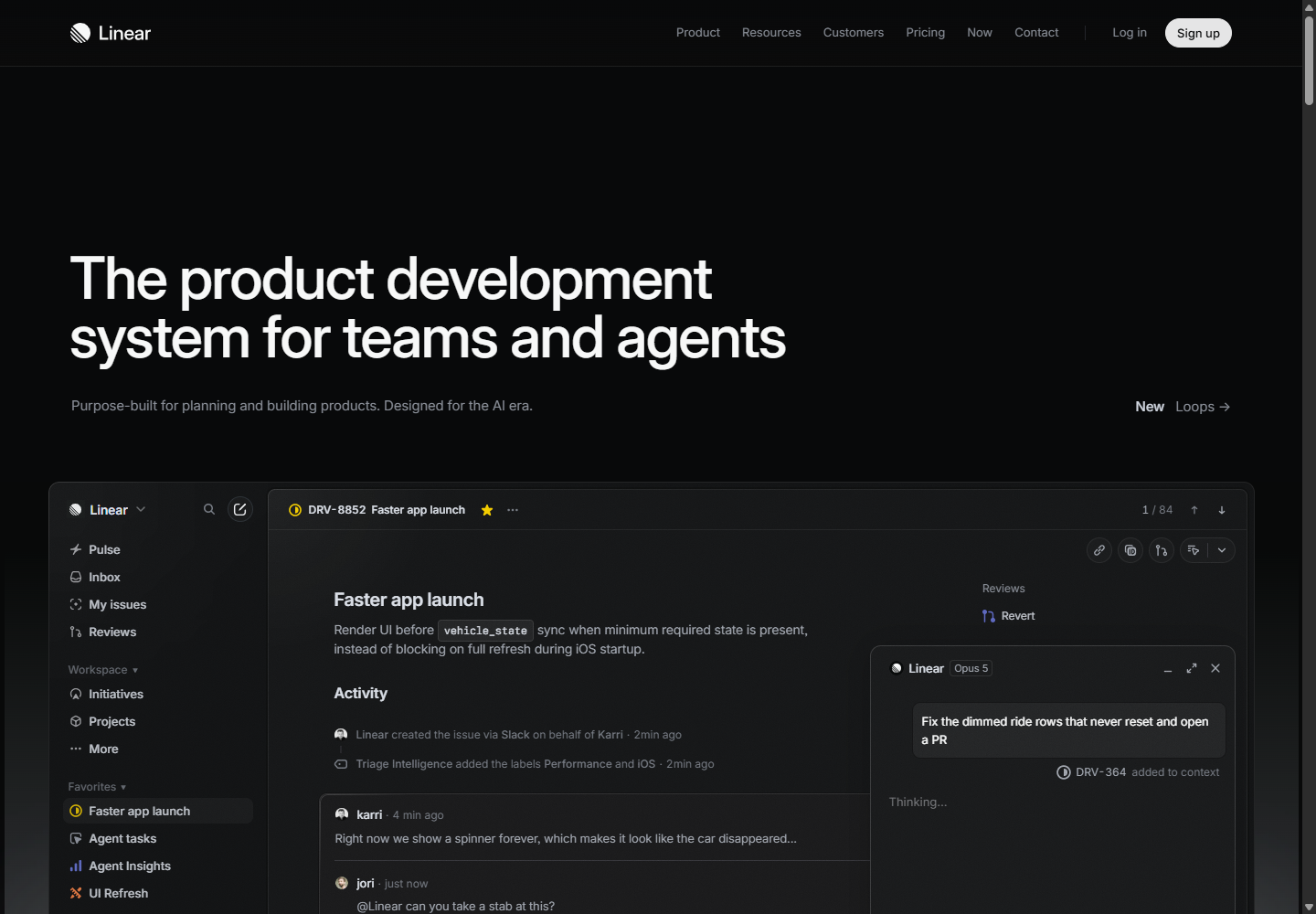Screen dimensions: 1316x914
Task: Click the Log in link
Action: coord(1130,33)
